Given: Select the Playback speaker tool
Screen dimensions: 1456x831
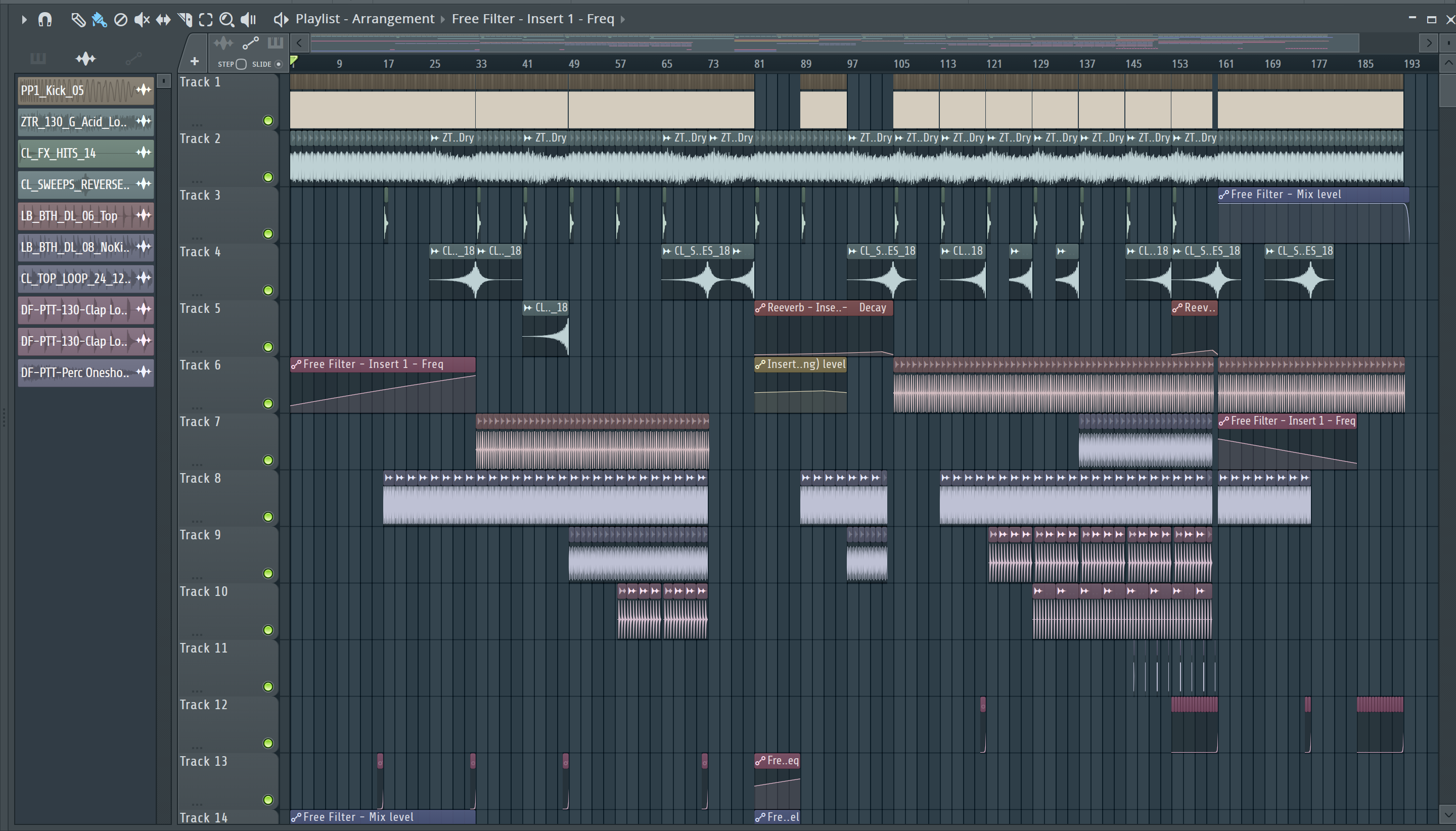Looking at the screenshot, I should 248,20.
